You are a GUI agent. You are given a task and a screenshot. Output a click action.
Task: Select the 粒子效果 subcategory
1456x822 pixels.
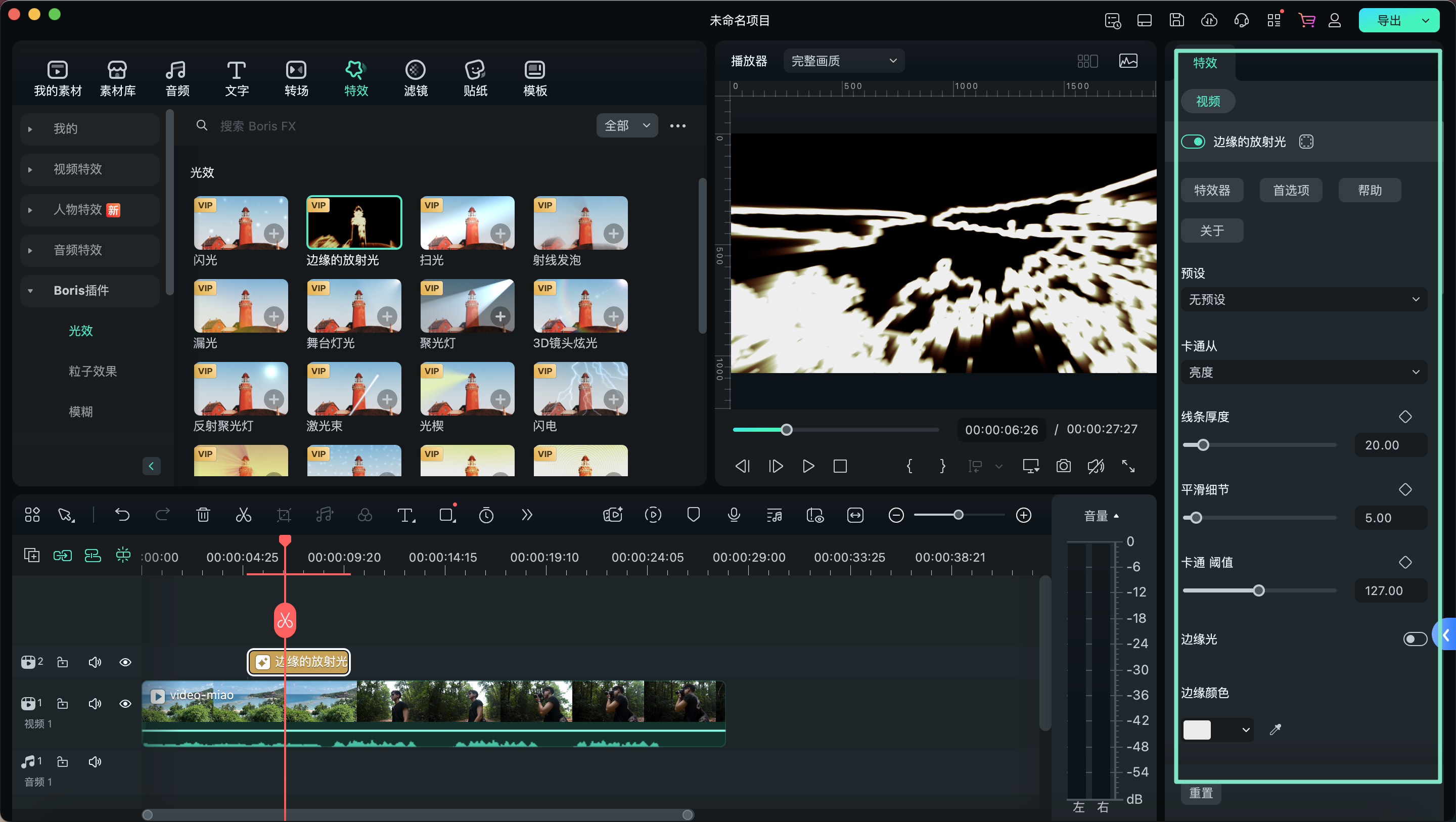(x=93, y=371)
